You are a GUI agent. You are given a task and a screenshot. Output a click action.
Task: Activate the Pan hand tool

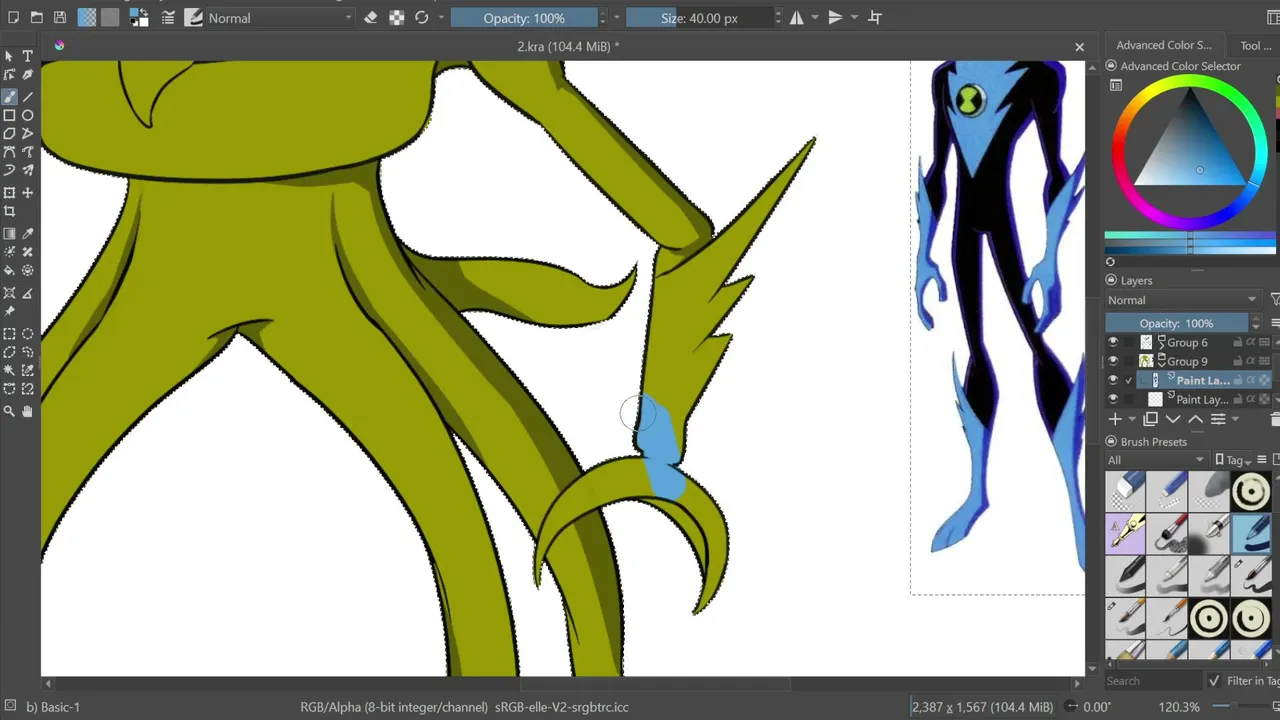coord(28,411)
